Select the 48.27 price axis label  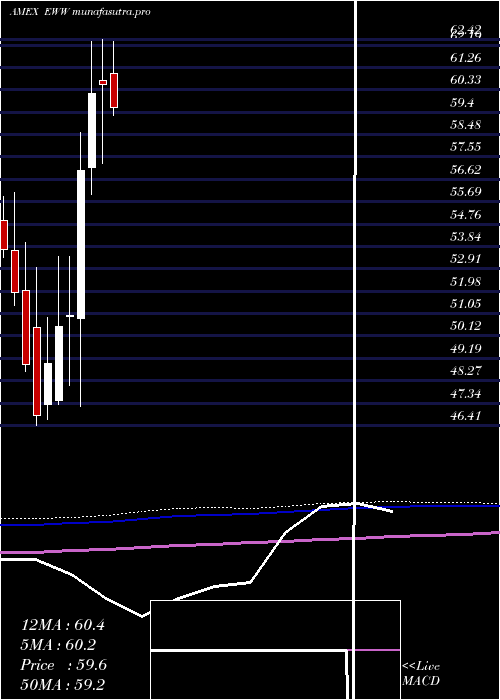pyautogui.click(x=466, y=371)
